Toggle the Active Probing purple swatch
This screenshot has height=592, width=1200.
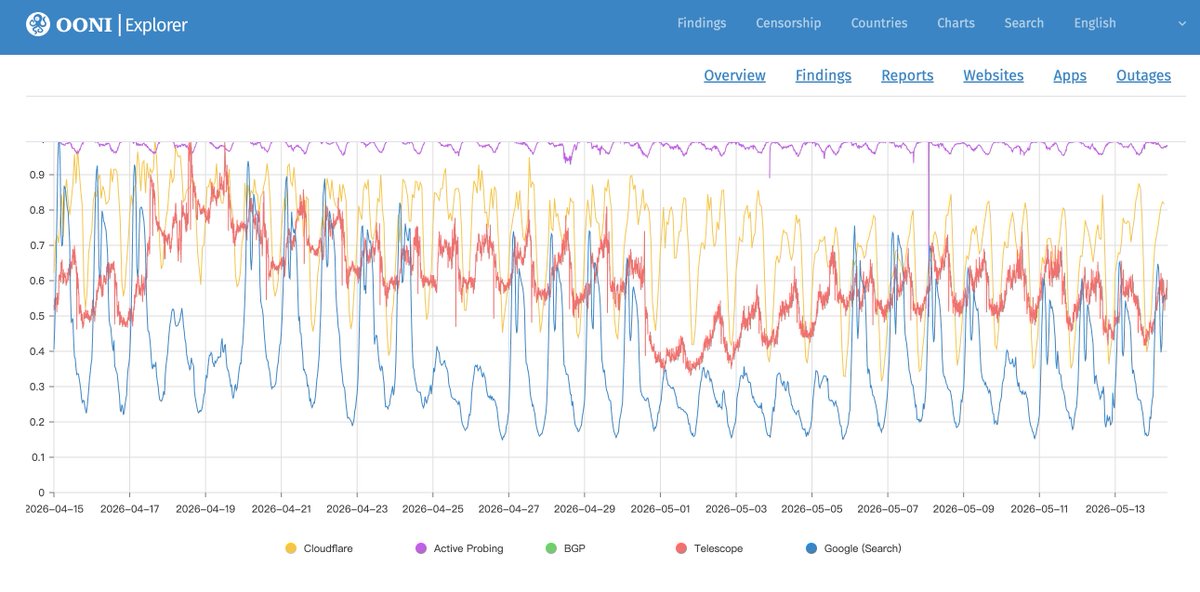tap(420, 548)
